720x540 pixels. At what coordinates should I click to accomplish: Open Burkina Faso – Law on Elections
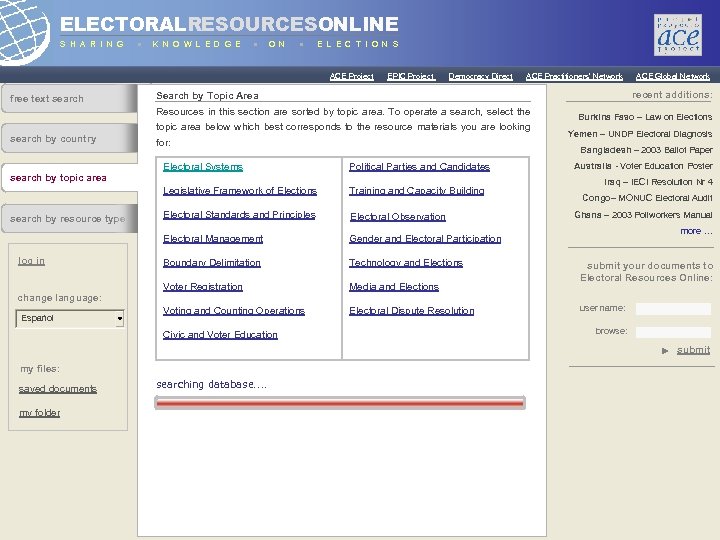645,117
